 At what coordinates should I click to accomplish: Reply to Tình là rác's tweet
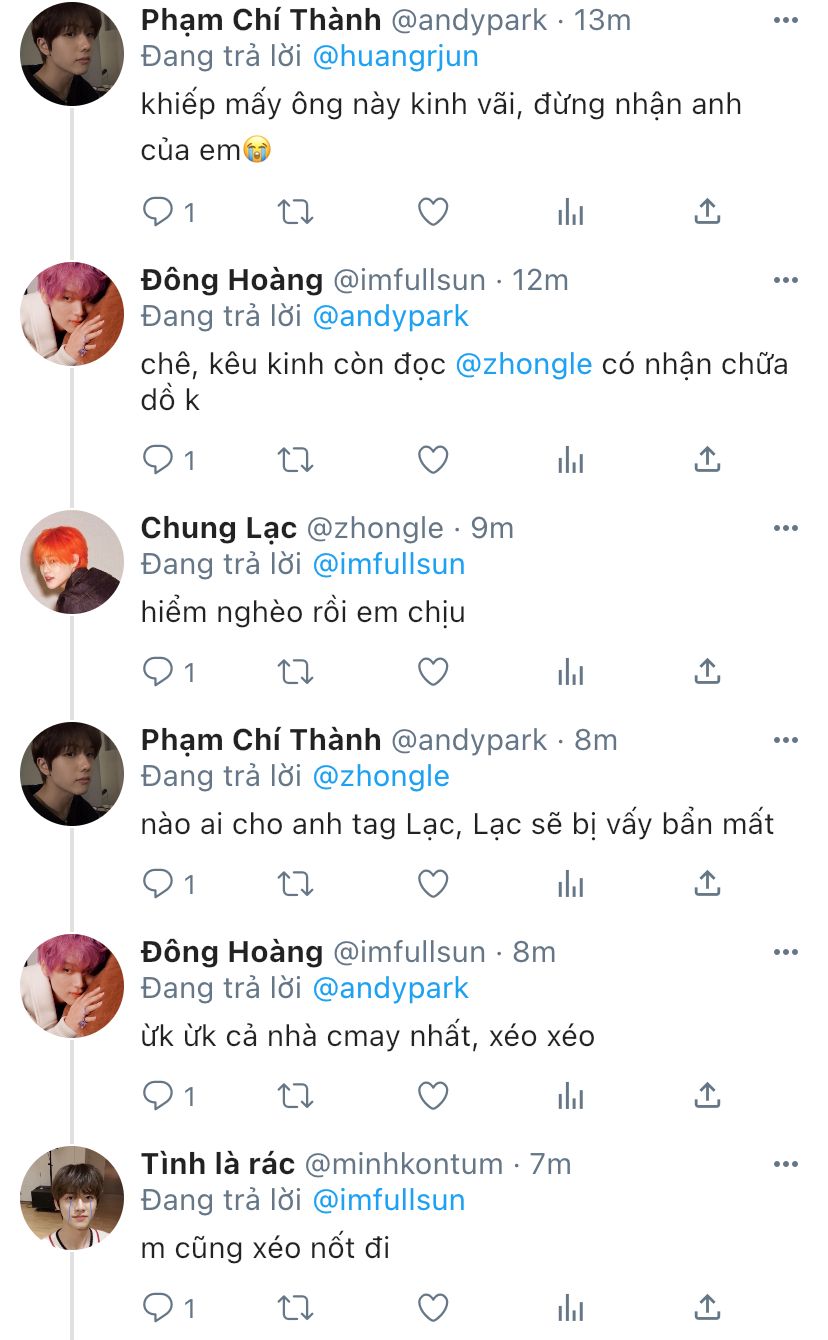tap(159, 1308)
